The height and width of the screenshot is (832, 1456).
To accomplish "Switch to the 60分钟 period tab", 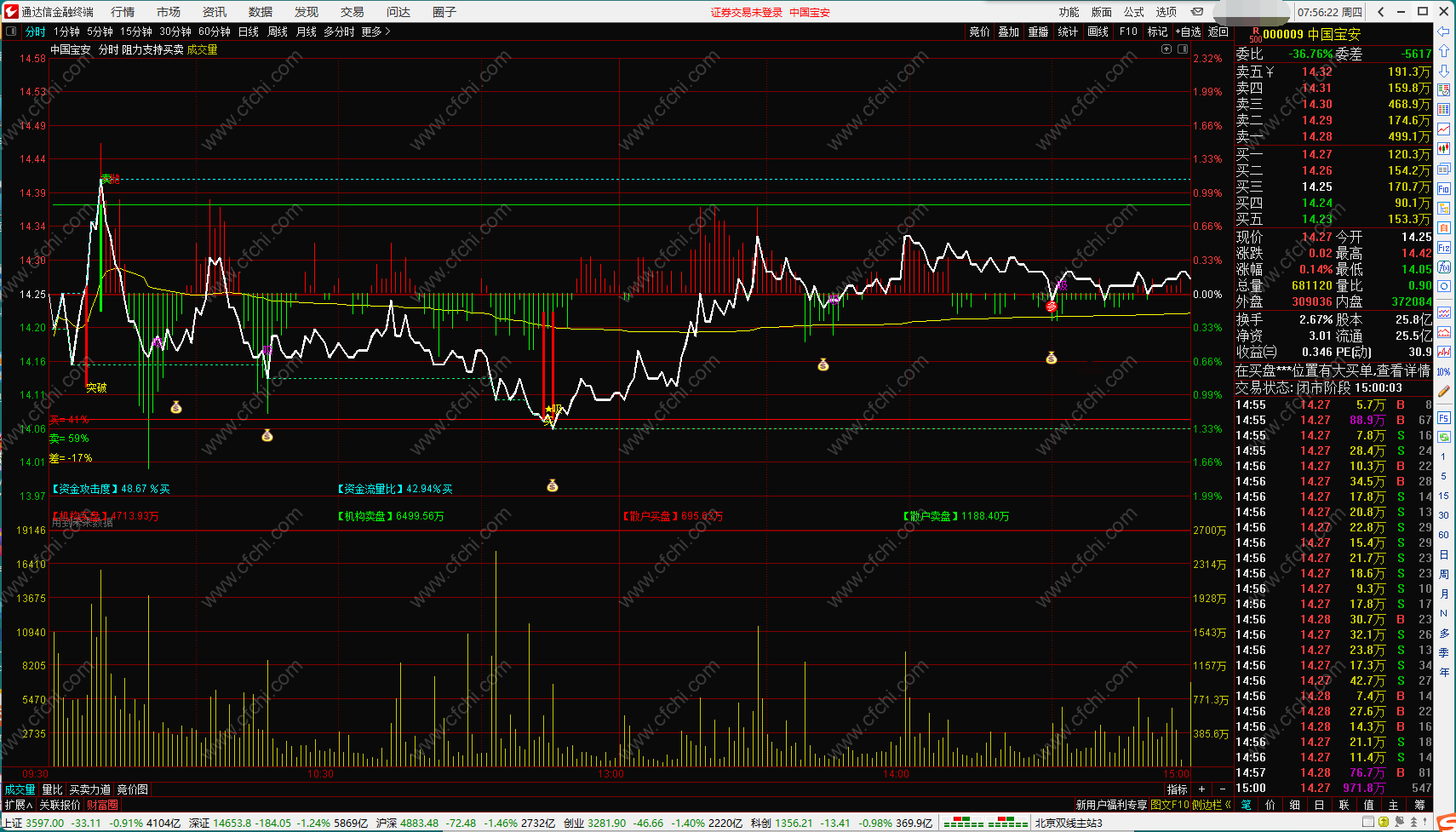I will pos(215,32).
